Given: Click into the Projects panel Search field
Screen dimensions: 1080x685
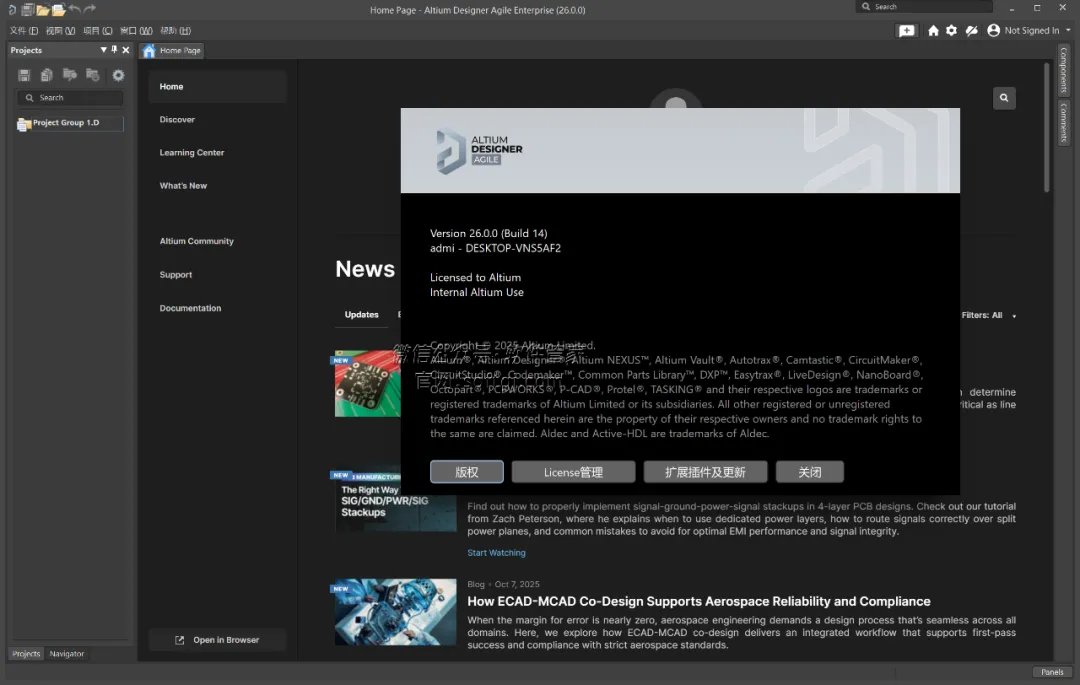Looking at the screenshot, I should (70, 98).
